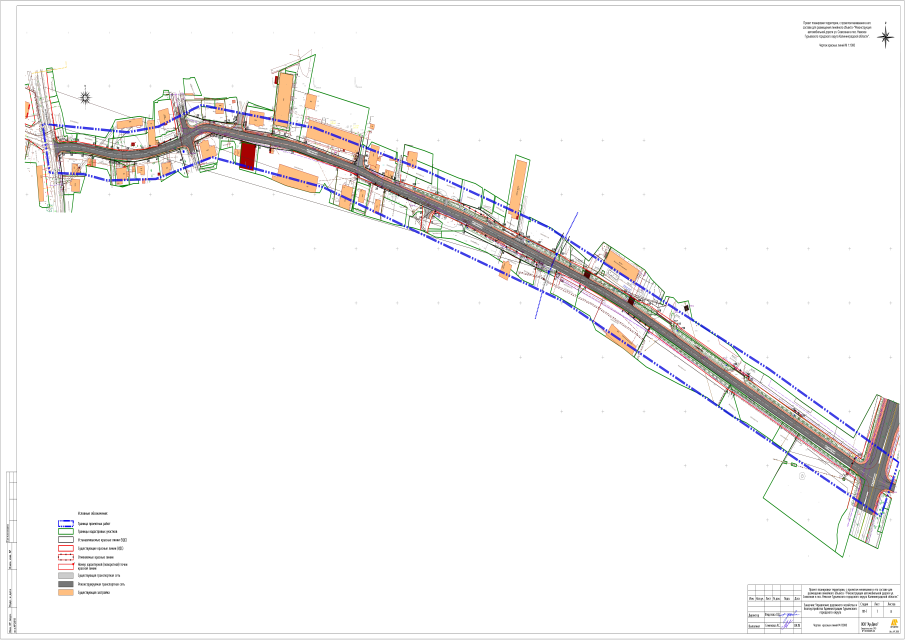Click the black outlined red-line legend symbol
Image resolution: width=905 pixels, height=640 pixels.
(67, 541)
